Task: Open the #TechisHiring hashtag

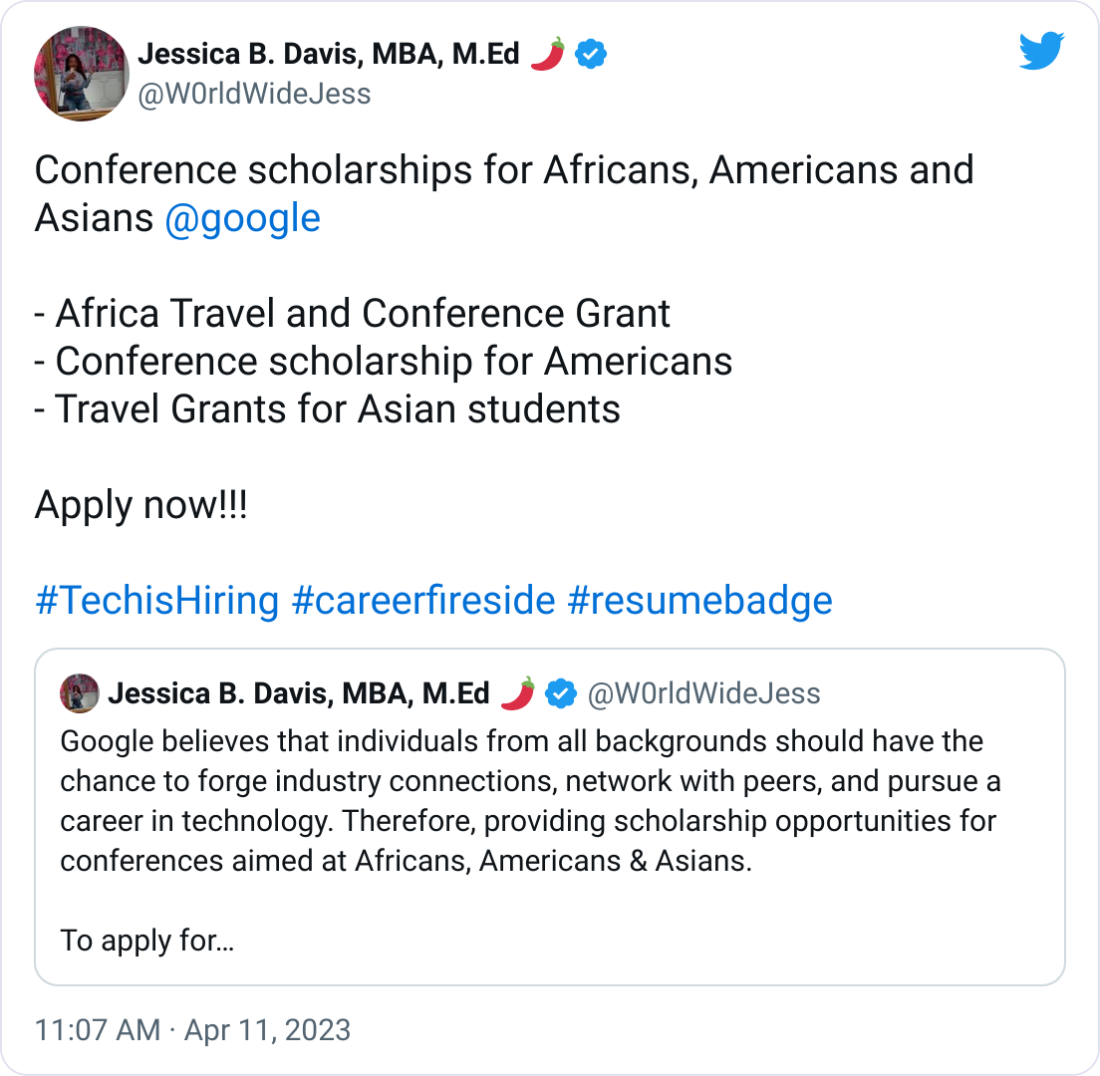Action: pyautogui.click(x=155, y=600)
